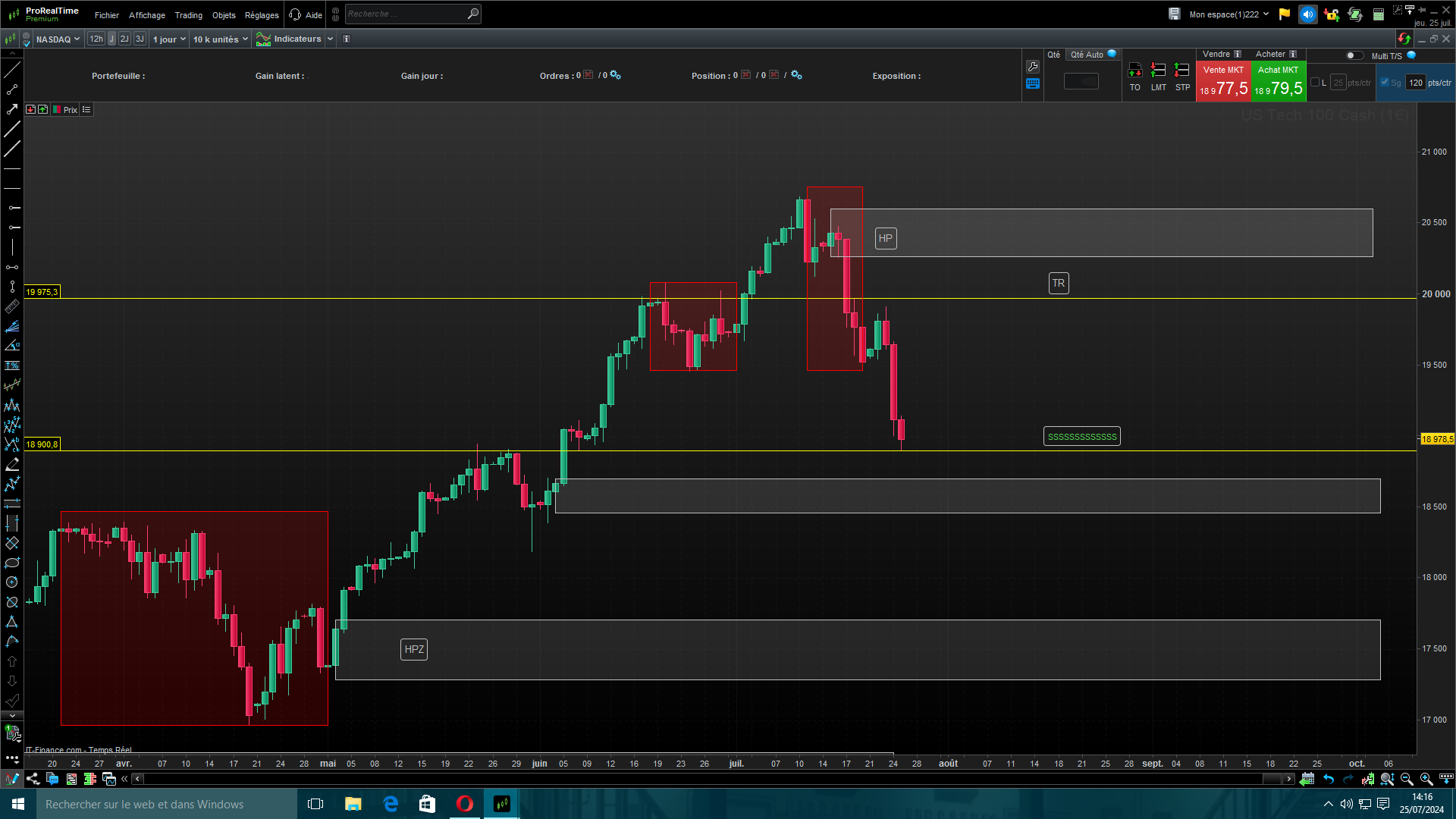Open trading settings wrench icon
The height and width of the screenshot is (819, 1456).
coord(1033,67)
